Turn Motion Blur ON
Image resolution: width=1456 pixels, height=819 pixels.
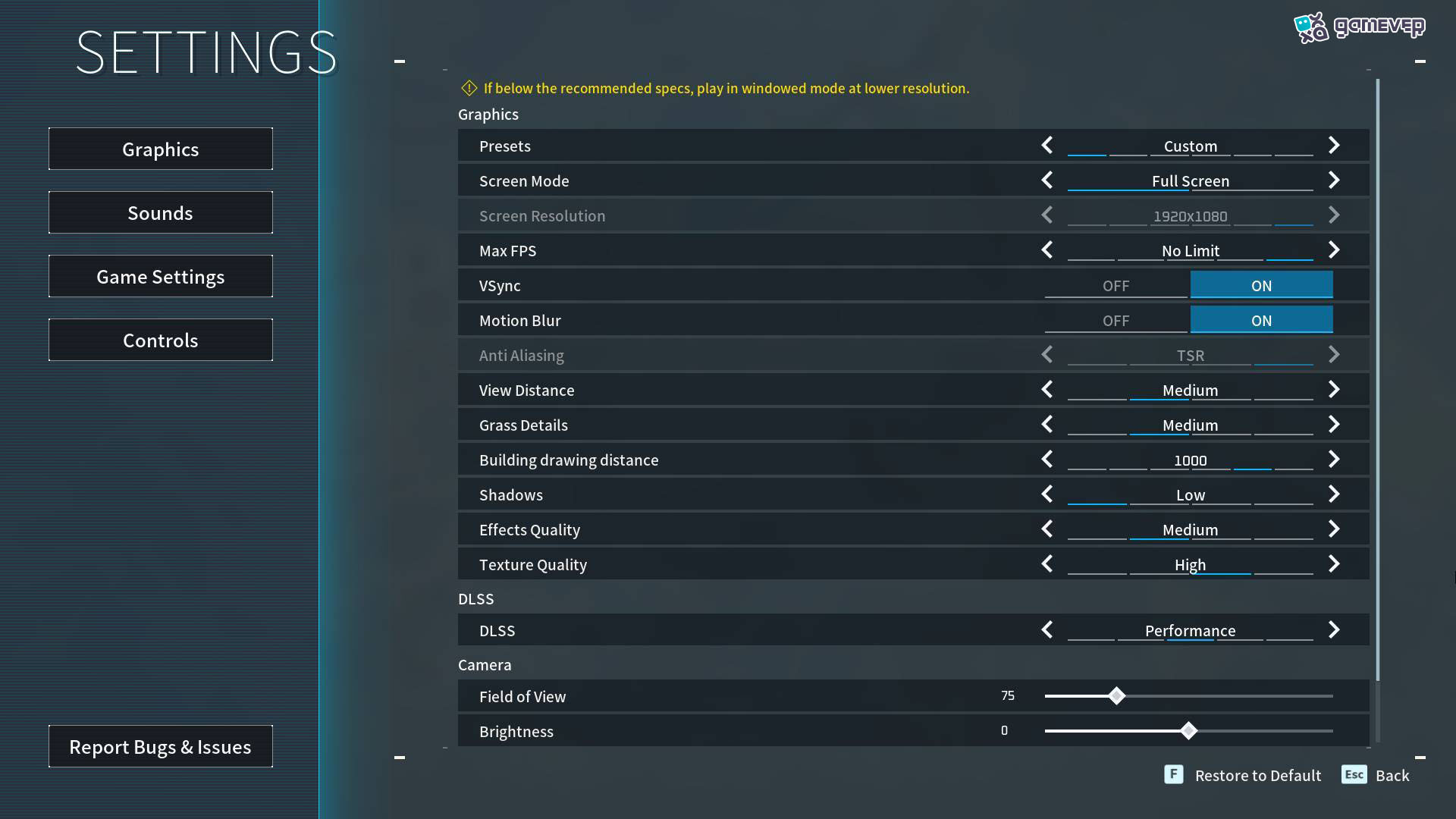(x=1261, y=320)
